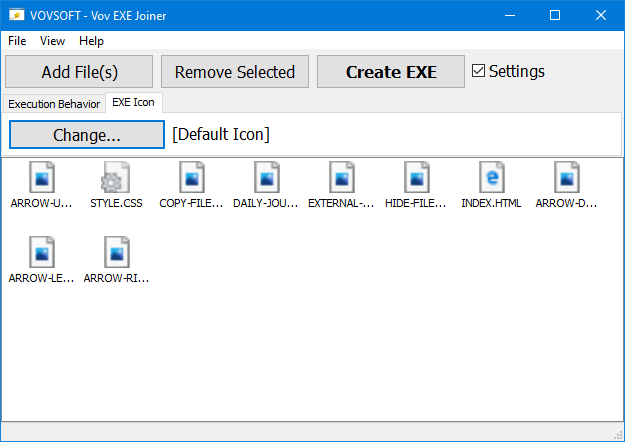The height and width of the screenshot is (442, 625).
Task: Click the Remove Selected button
Action: [x=235, y=72]
